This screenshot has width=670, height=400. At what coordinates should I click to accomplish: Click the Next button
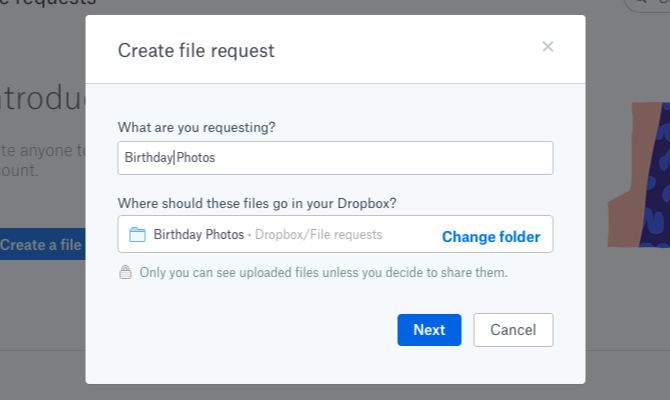[429, 329]
